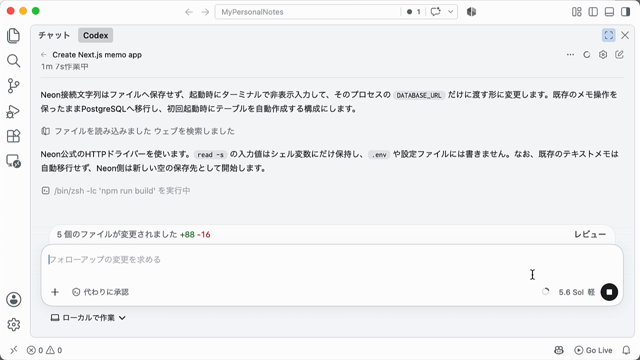
Task: Open Codex settings gear in the thread header
Action: [603, 54]
